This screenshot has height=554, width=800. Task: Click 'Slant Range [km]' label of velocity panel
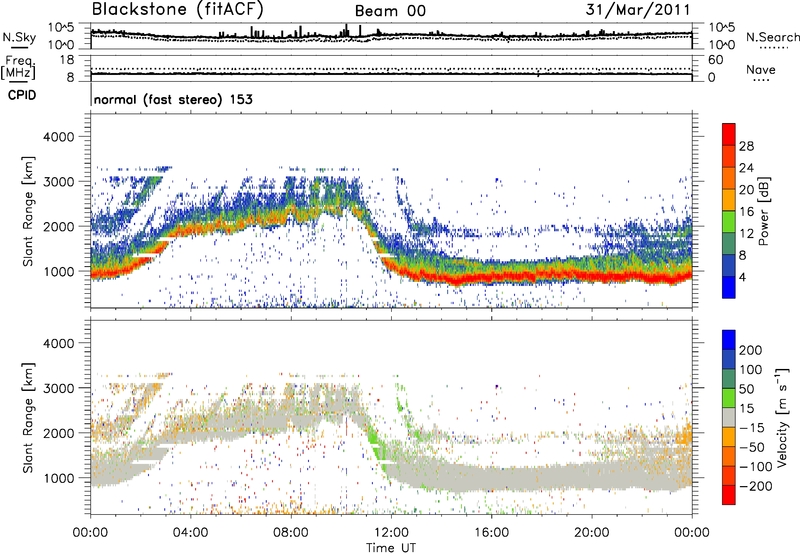click(28, 418)
